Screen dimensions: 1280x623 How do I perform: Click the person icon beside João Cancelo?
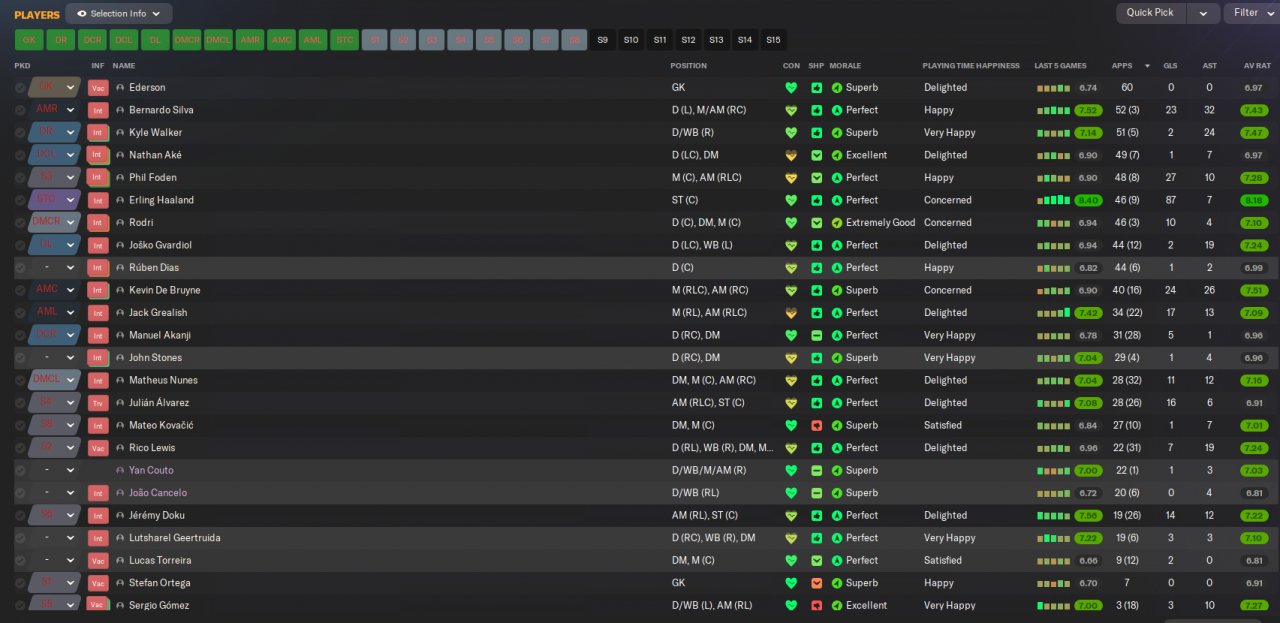click(x=120, y=493)
